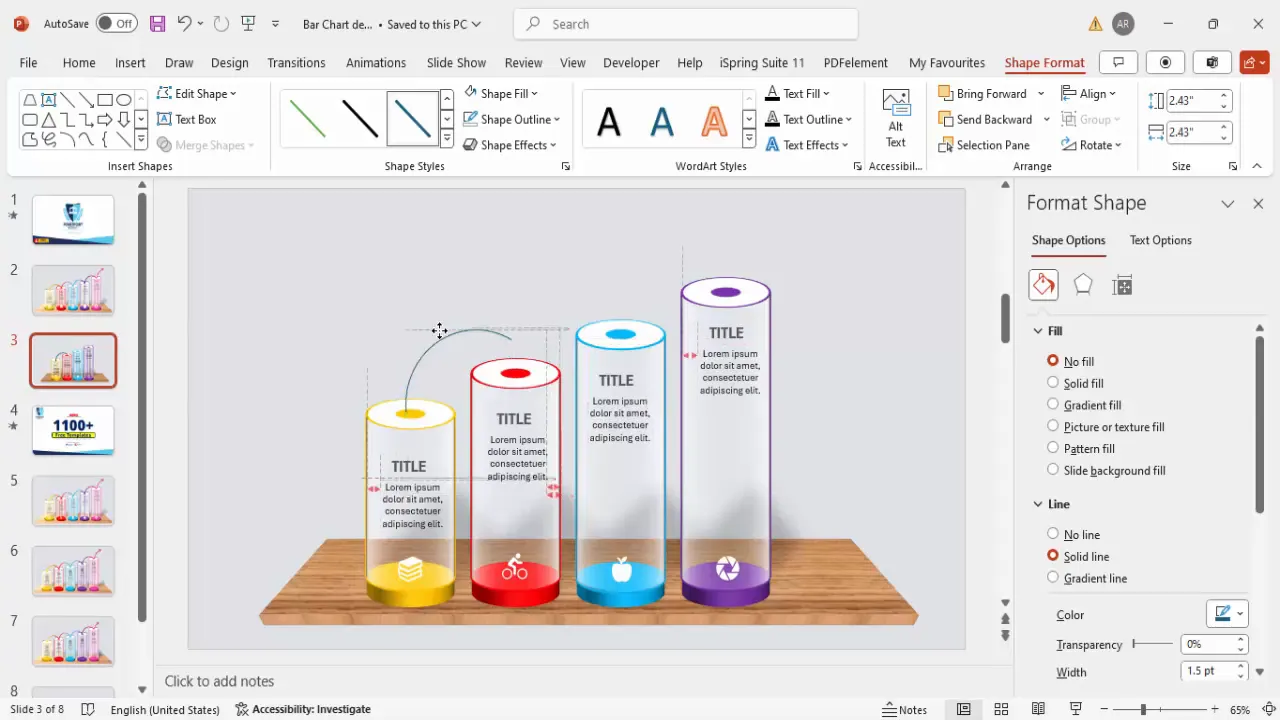Select the Solid line option
The image size is (1280, 720).
[1078, 556]
